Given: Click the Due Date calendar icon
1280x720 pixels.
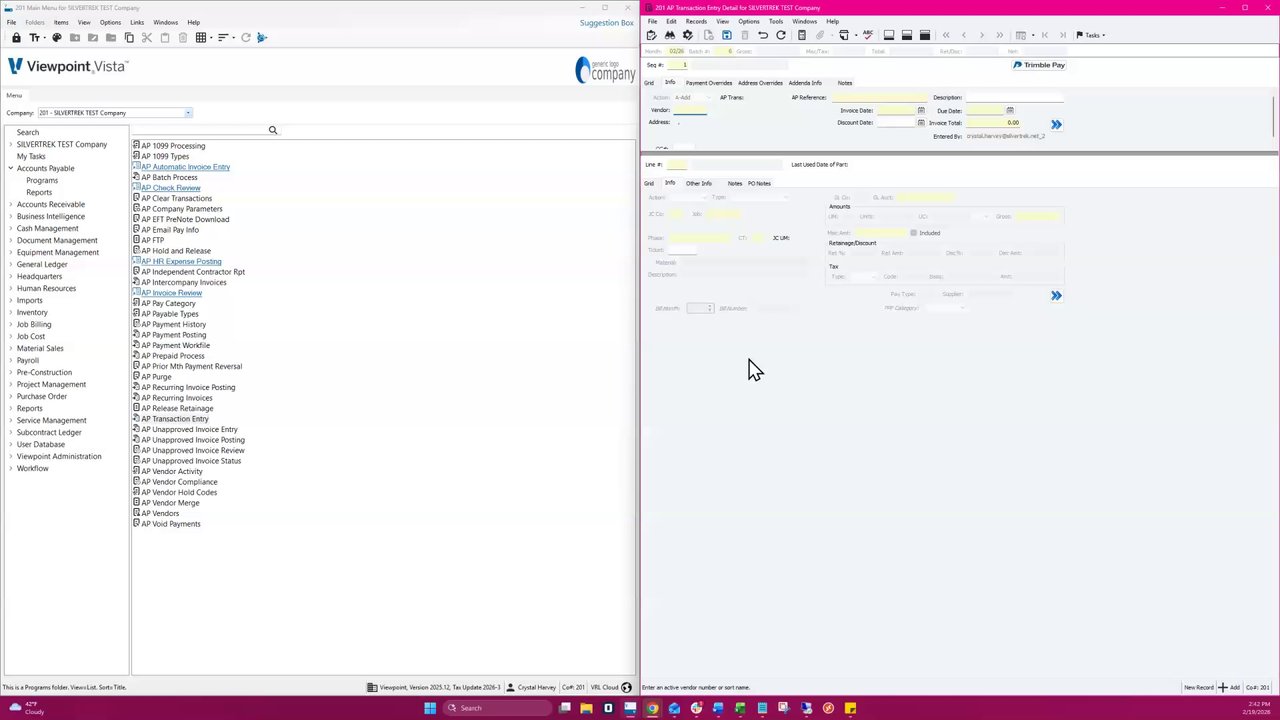Looking at the screenshot, I should [1010, 110].
